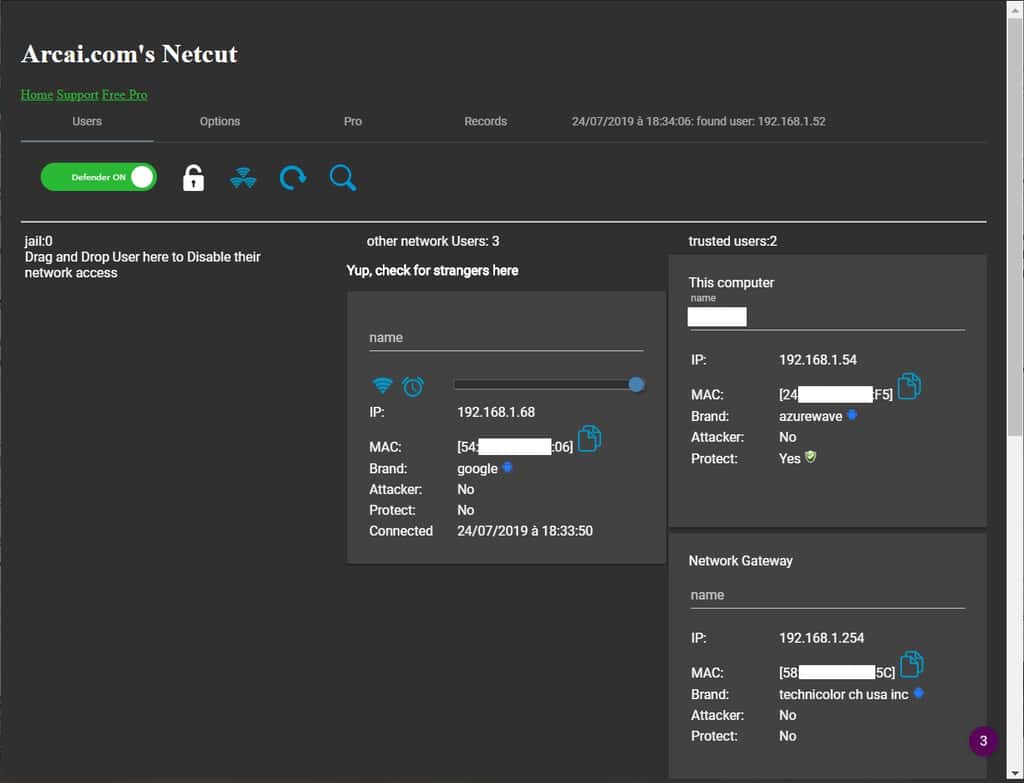This screenshot has width=1024, height=783.
Task: Follow the Support link
Action: pos(77,95)
